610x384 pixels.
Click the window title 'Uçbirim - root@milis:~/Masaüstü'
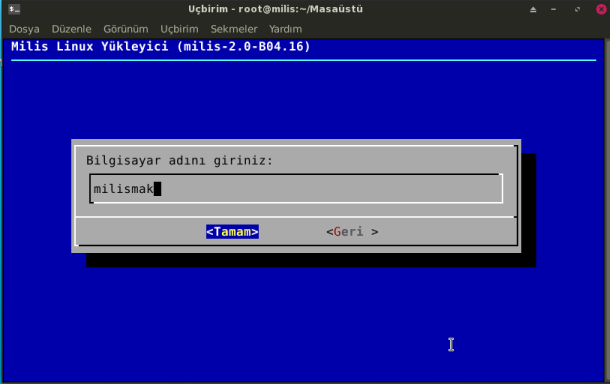click(275, 9)
